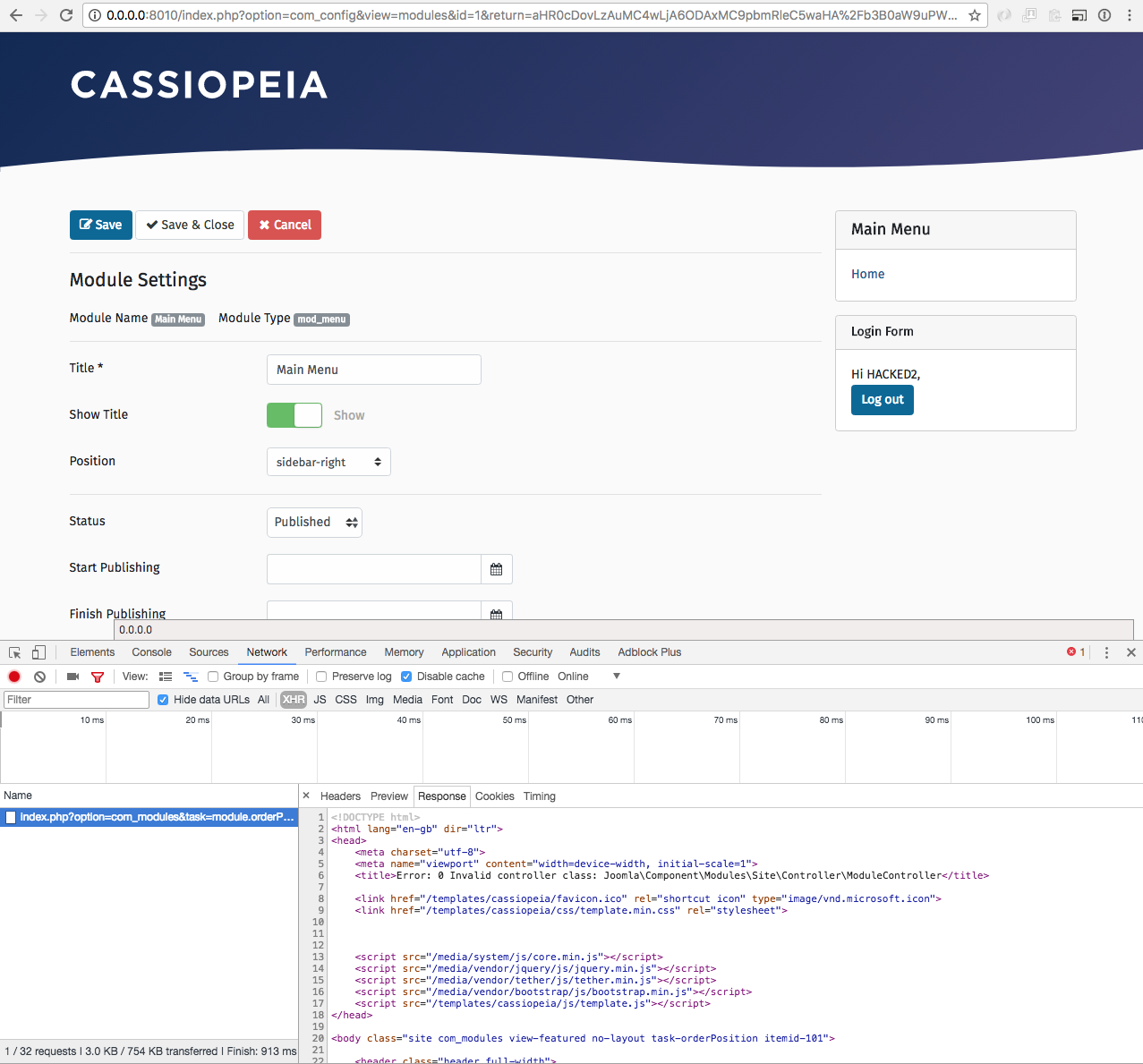1143x1064 pixels.
Task: Uncheck Hide data URLs checkbox
Action: [x=163, y=700]
